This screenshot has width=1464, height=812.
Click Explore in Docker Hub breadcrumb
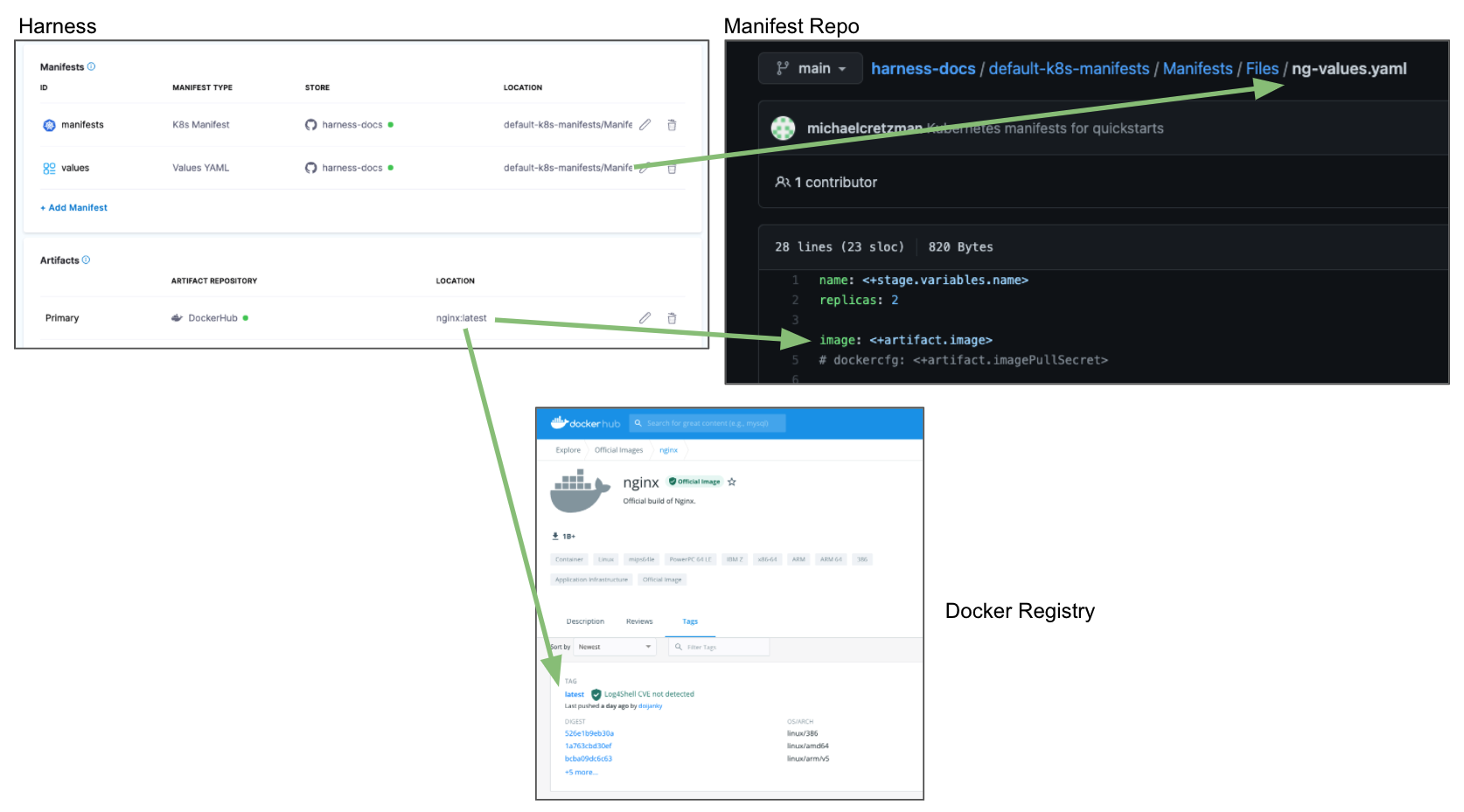568,450
